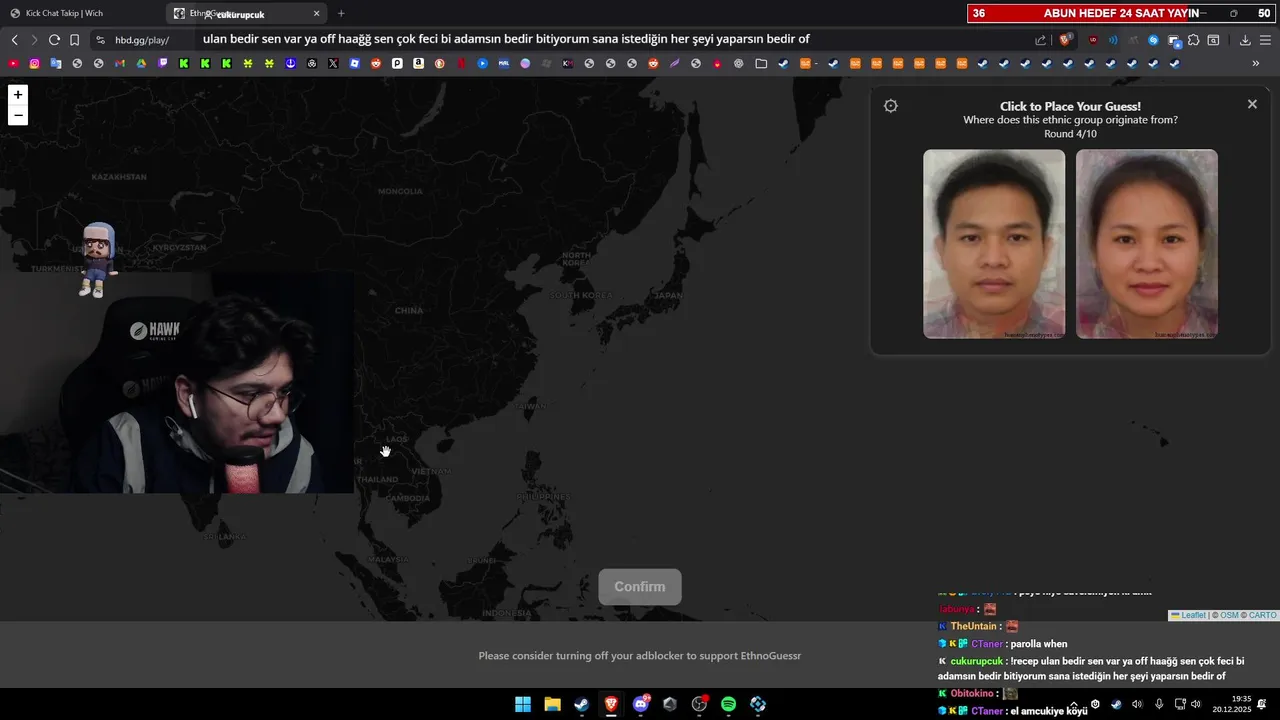
Task: Show more bookmarks overflow chevron
Action: (x=1256, y=63)
